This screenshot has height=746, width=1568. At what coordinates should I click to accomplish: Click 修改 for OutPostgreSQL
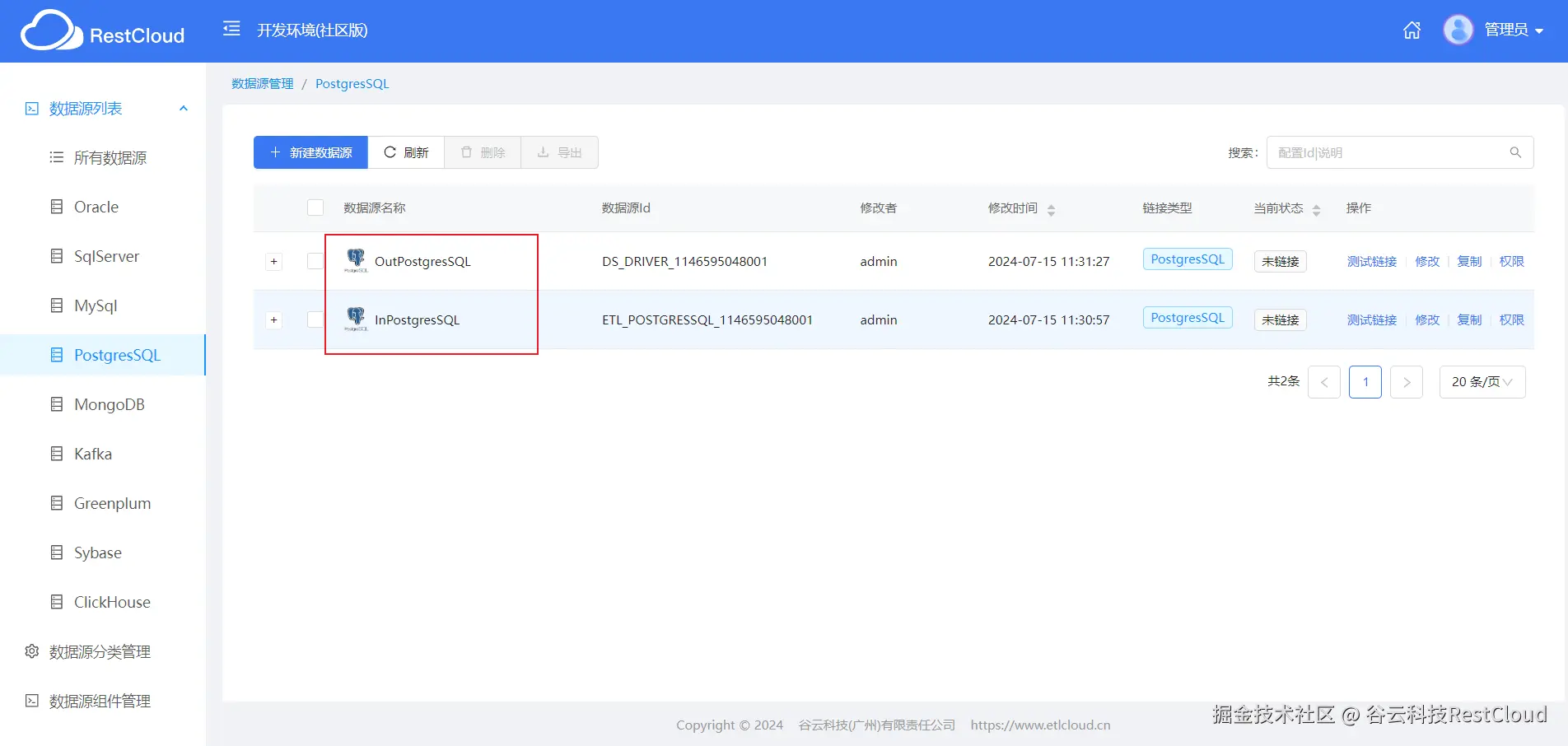1427,261
